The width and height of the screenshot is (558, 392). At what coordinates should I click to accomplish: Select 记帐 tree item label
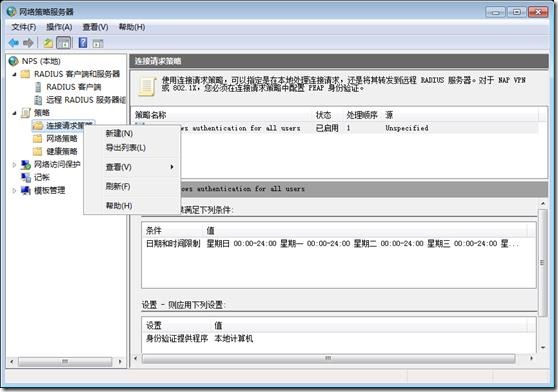click(42, 177)
